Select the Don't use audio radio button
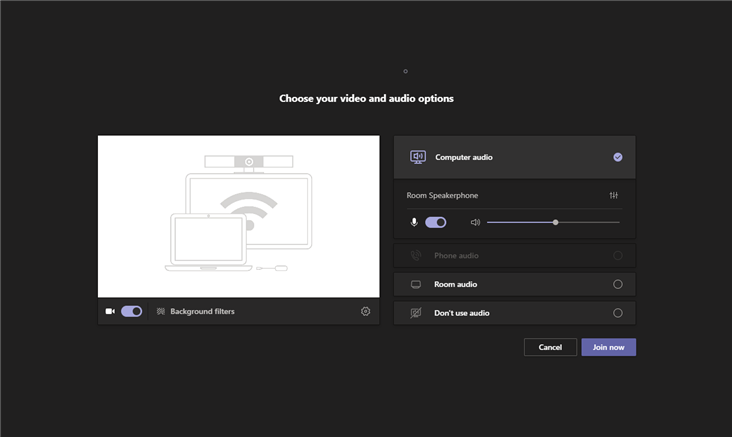Viewport: 732px width, 437px height. pyautogui.click(x=617, y=313)
